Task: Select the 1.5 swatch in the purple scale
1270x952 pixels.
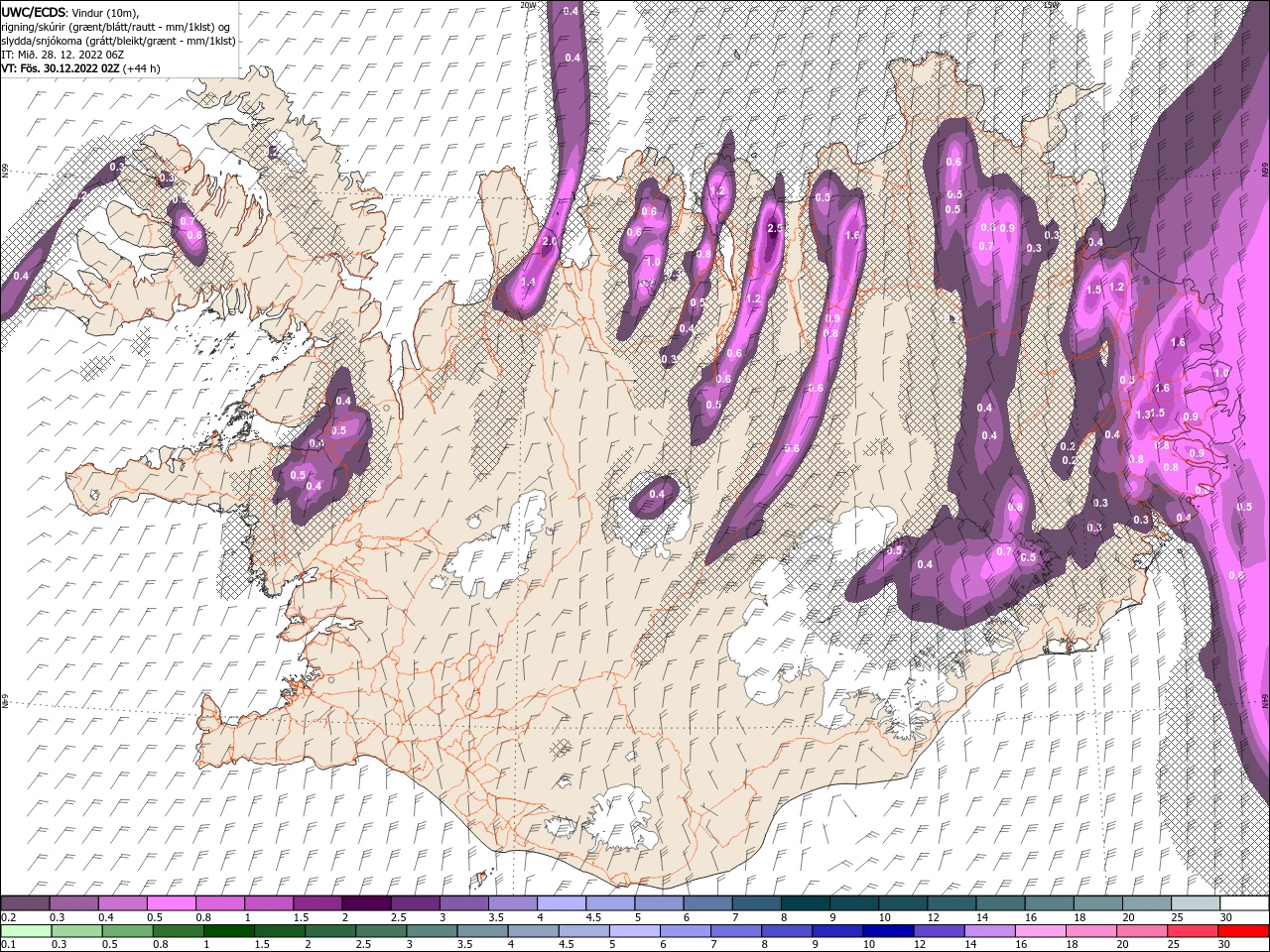Action: coord(317,903)
